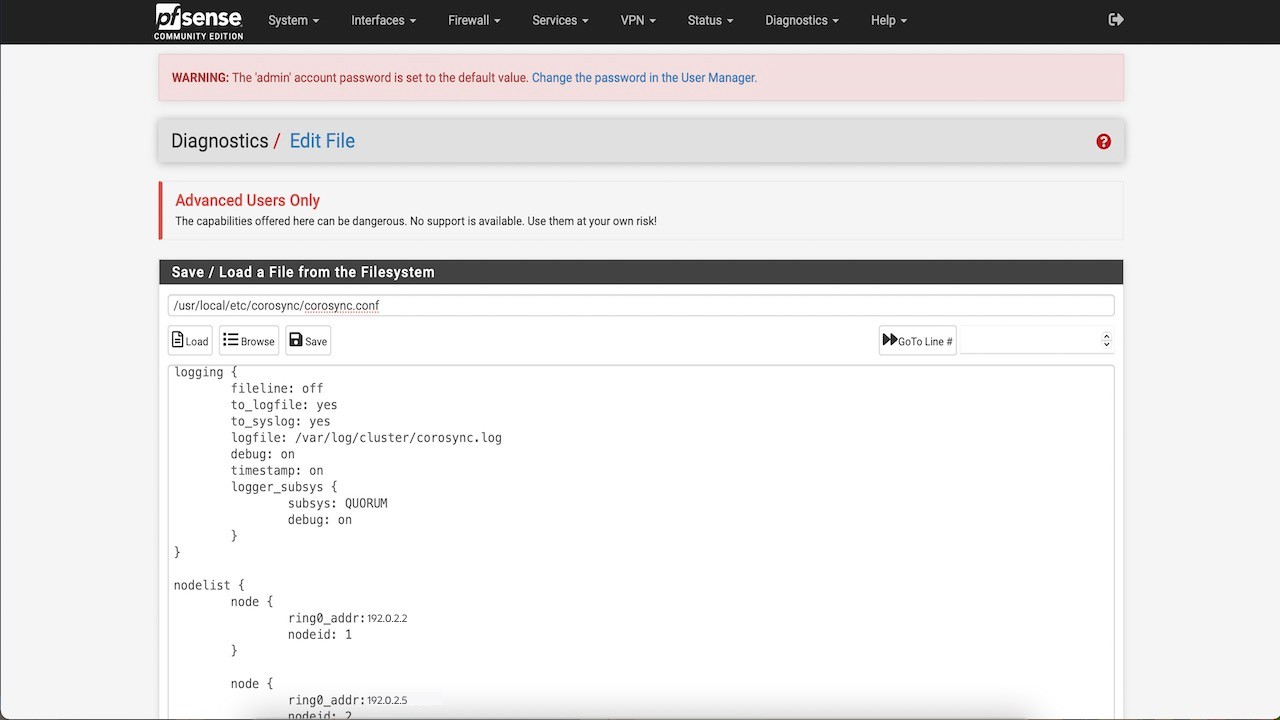
Task: Open the System dropdown menu
Action: (x=293, y=20)
